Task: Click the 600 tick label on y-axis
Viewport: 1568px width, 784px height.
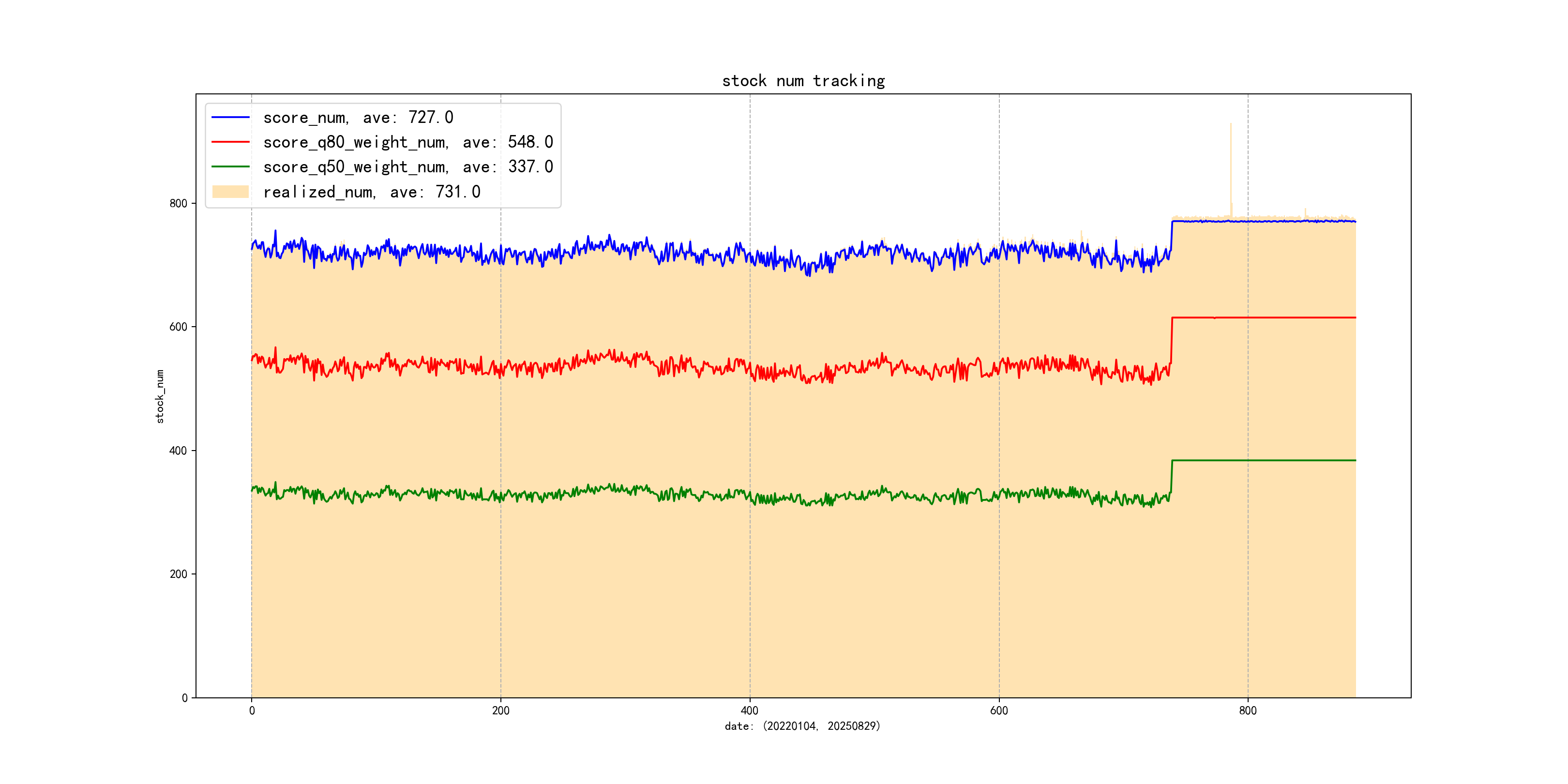Action: tap(179, 327)
